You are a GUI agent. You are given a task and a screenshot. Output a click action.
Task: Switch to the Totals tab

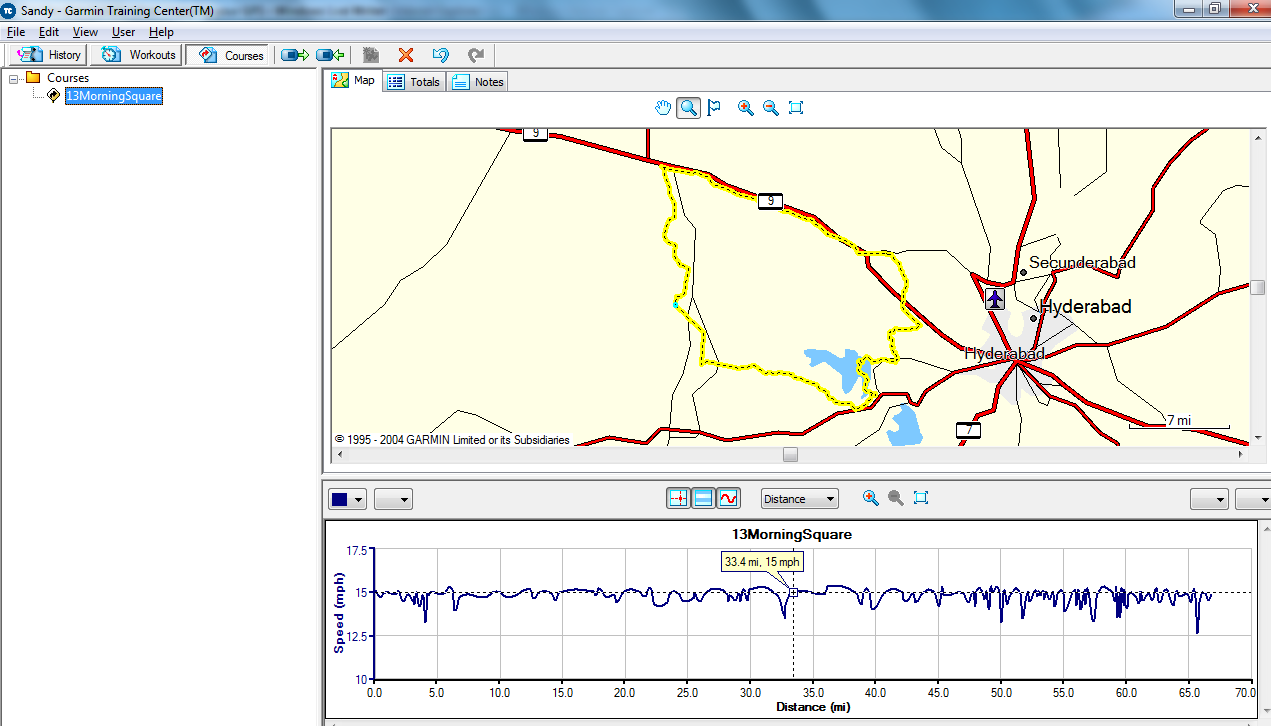[414, 82]
